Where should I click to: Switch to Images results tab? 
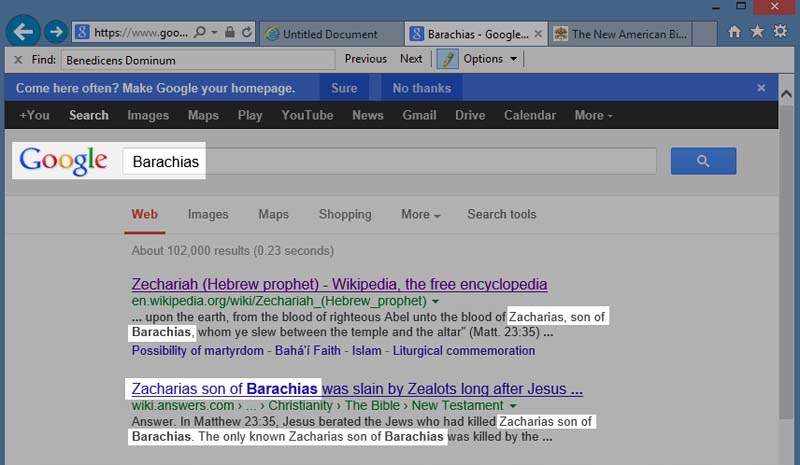tap(208, 214)
